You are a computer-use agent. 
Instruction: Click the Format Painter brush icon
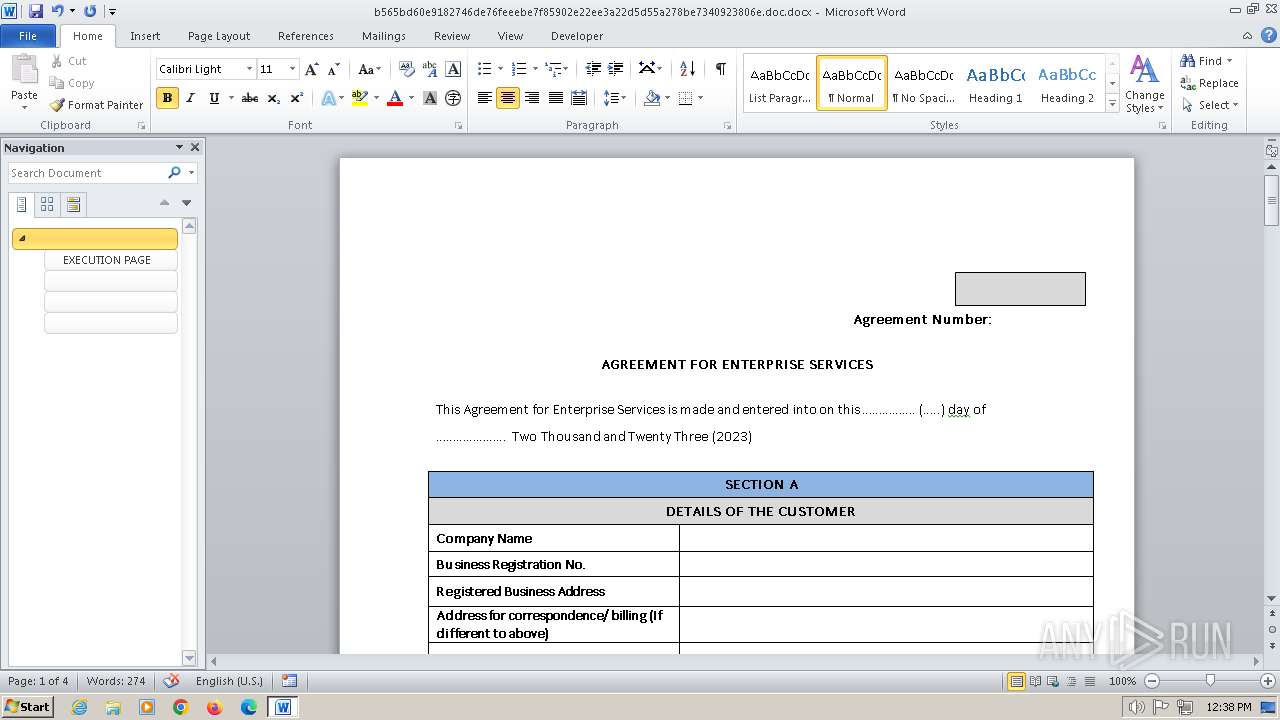click(x=57, y=105)
